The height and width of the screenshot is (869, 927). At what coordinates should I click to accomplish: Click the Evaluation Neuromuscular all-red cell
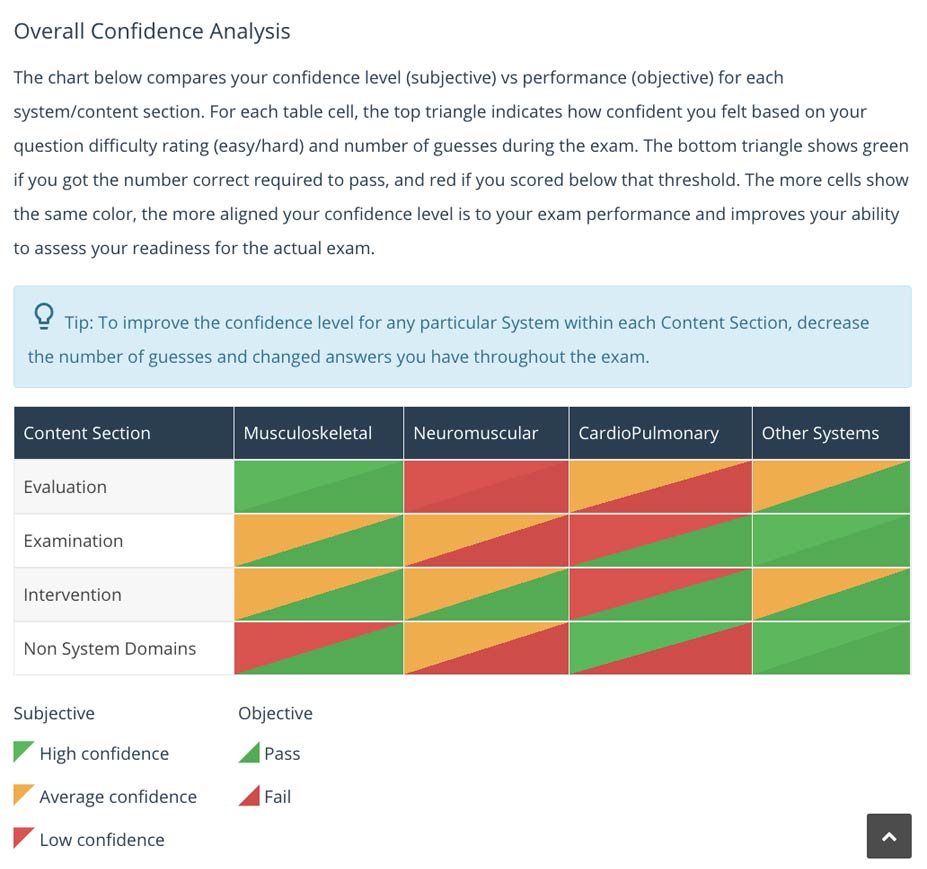(486, 487)
